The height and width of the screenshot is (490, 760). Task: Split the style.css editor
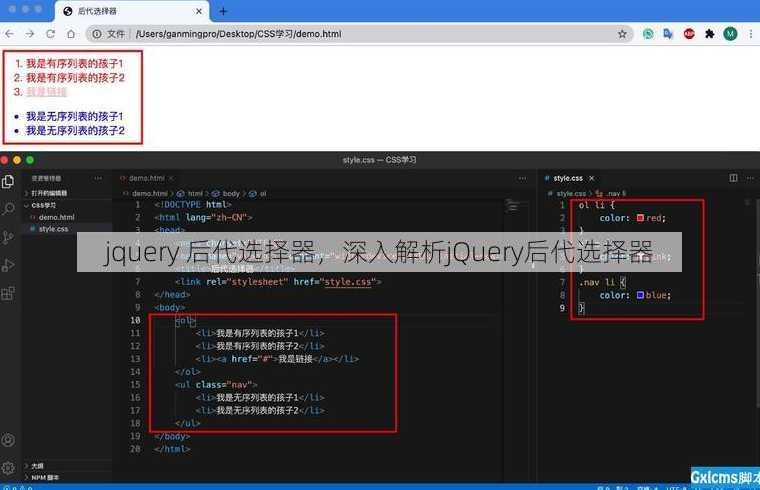733,178
